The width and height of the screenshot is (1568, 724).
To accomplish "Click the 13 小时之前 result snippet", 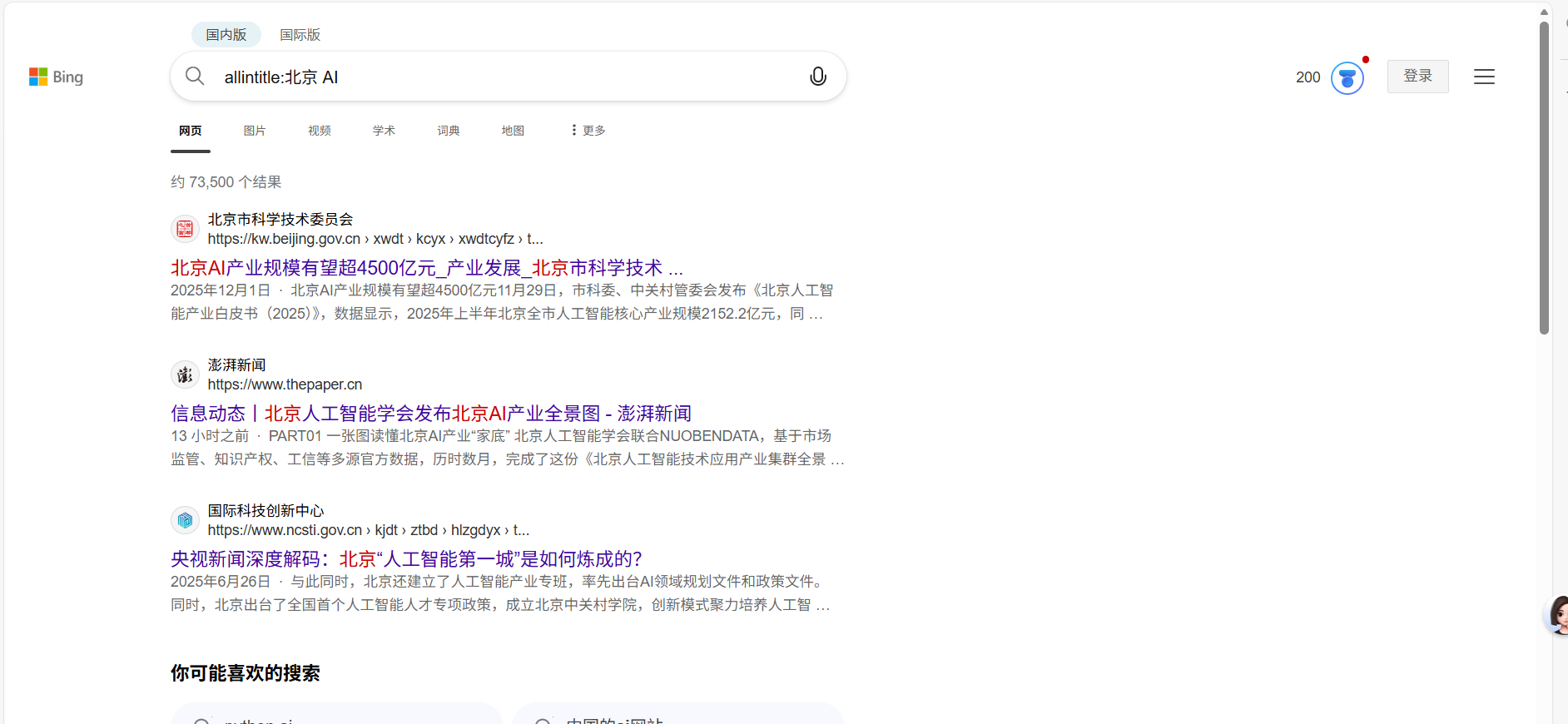I will click(508, 448).
